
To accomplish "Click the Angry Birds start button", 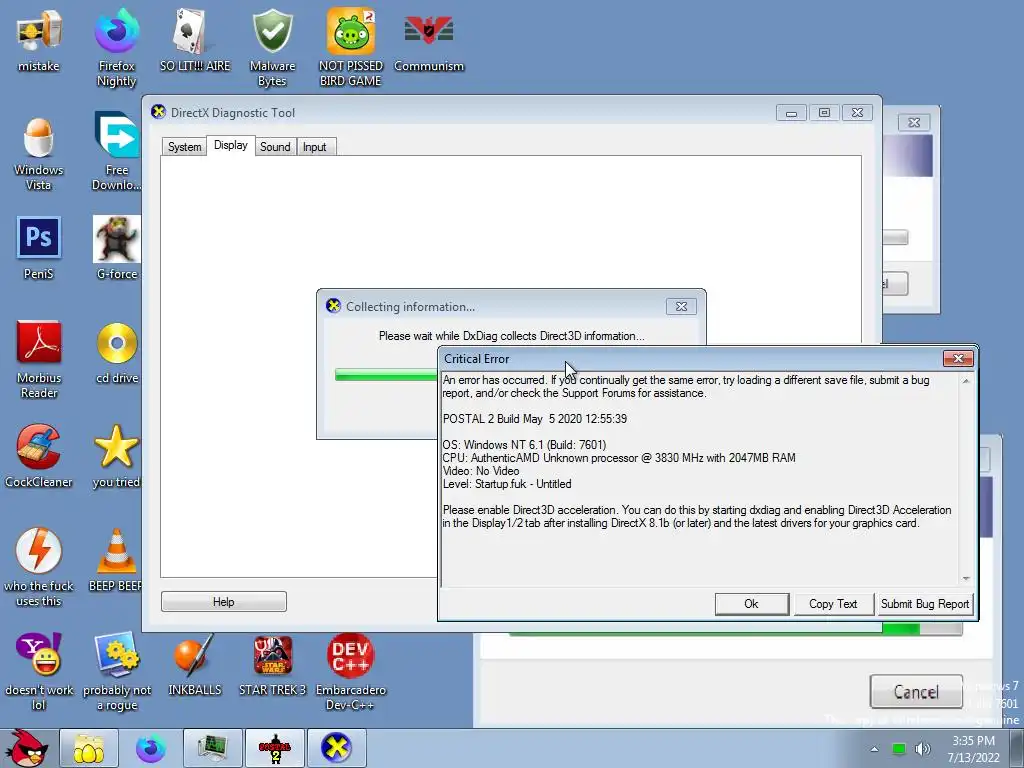I will click(26, 748).
